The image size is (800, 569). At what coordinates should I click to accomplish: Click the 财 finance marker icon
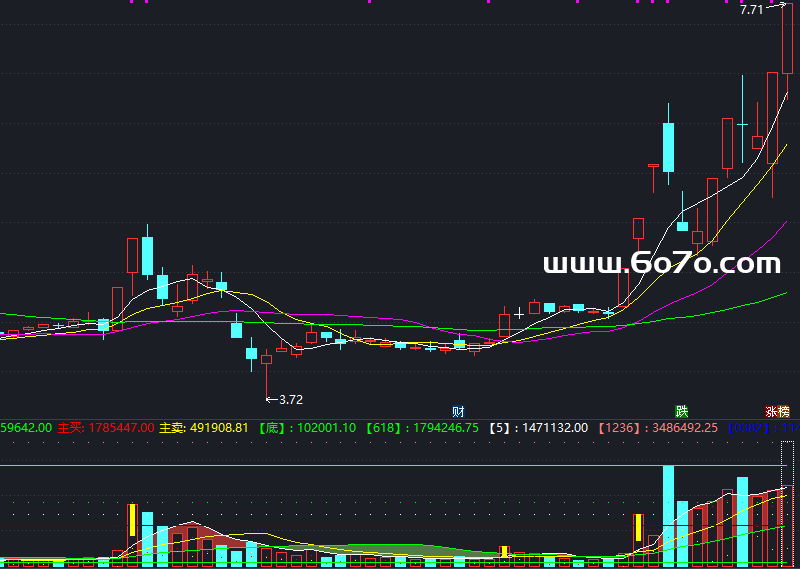tap(458, 411)
